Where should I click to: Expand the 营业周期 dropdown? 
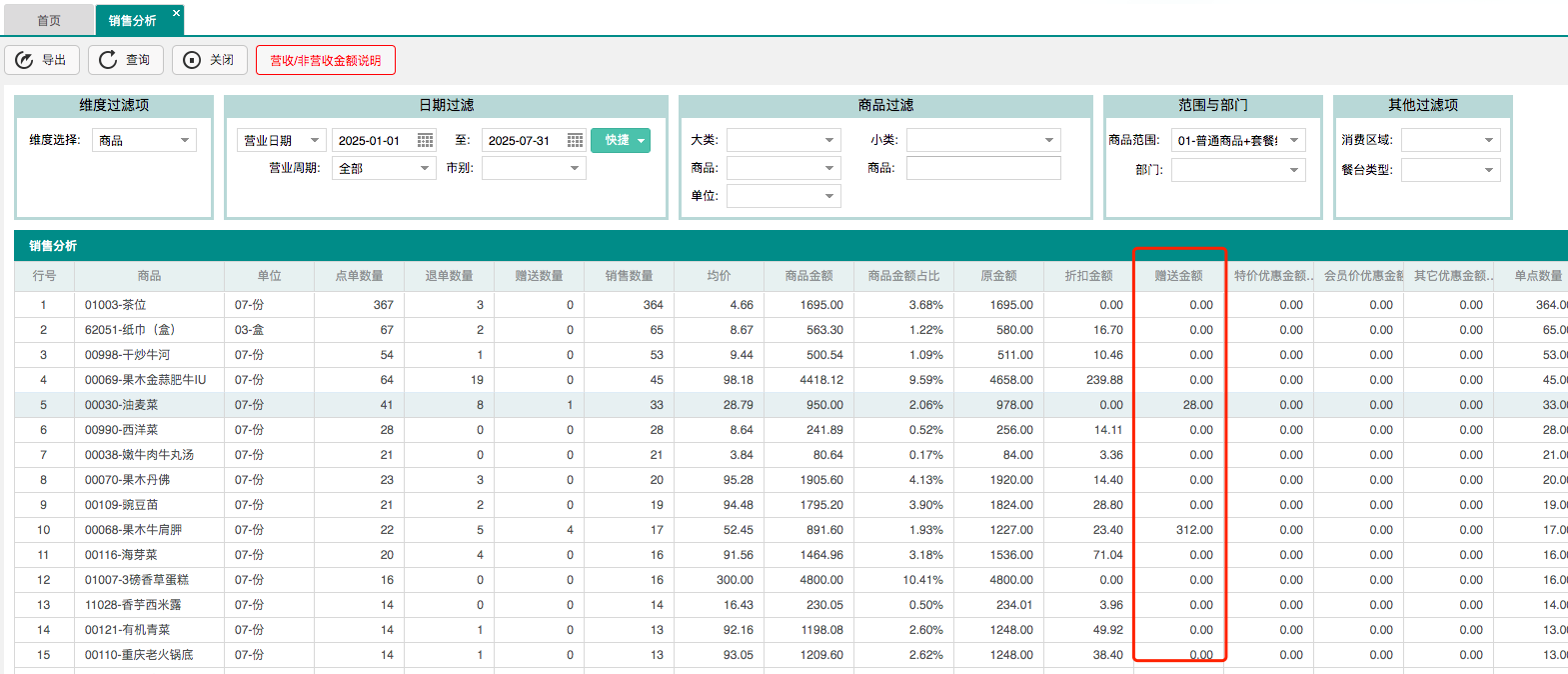[424, 168]
